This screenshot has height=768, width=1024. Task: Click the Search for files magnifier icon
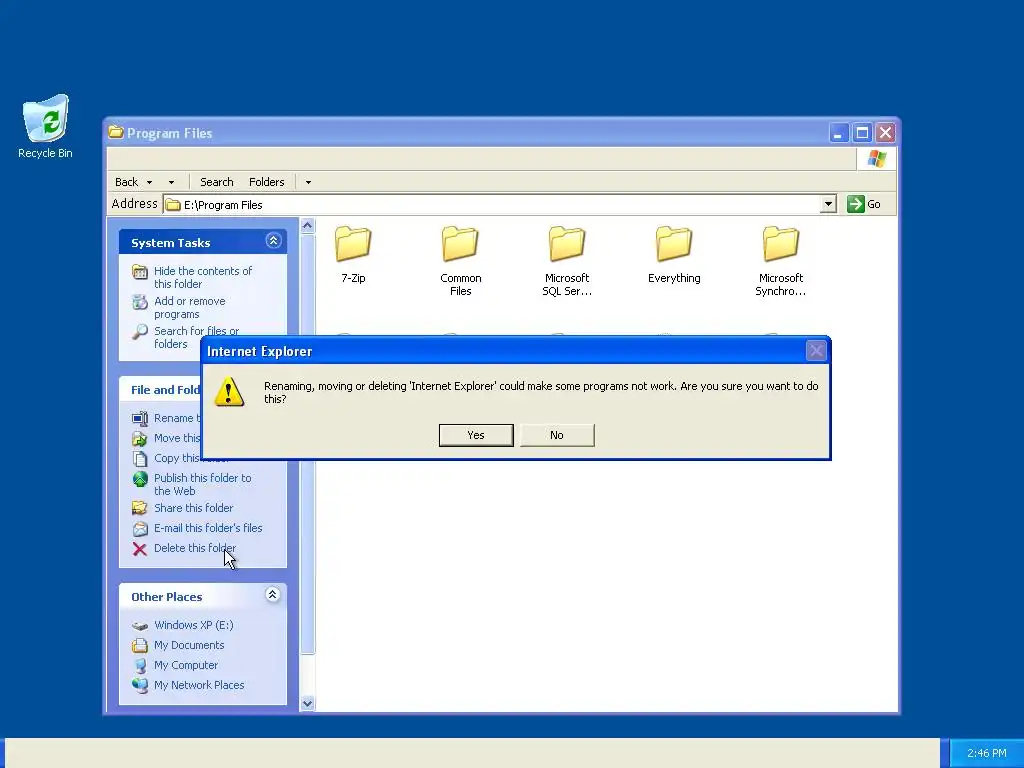[x=140, y=332]
